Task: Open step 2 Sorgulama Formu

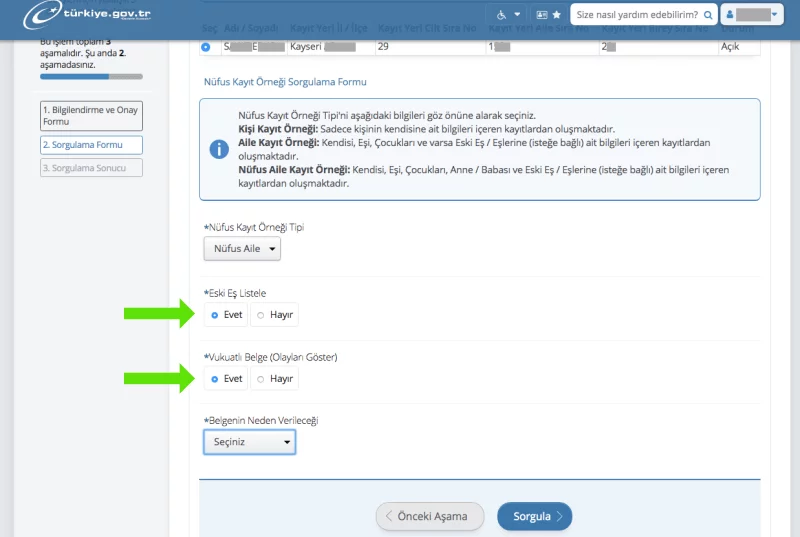Action: 91,145
